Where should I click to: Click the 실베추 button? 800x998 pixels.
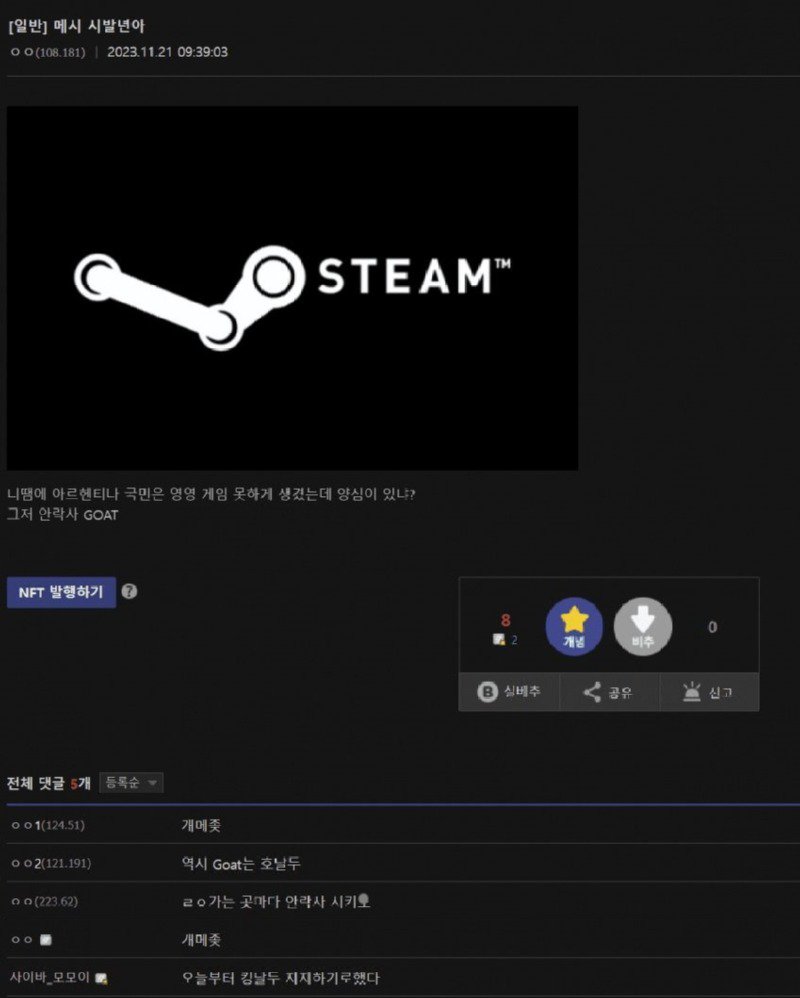click(x=509, y=692)
